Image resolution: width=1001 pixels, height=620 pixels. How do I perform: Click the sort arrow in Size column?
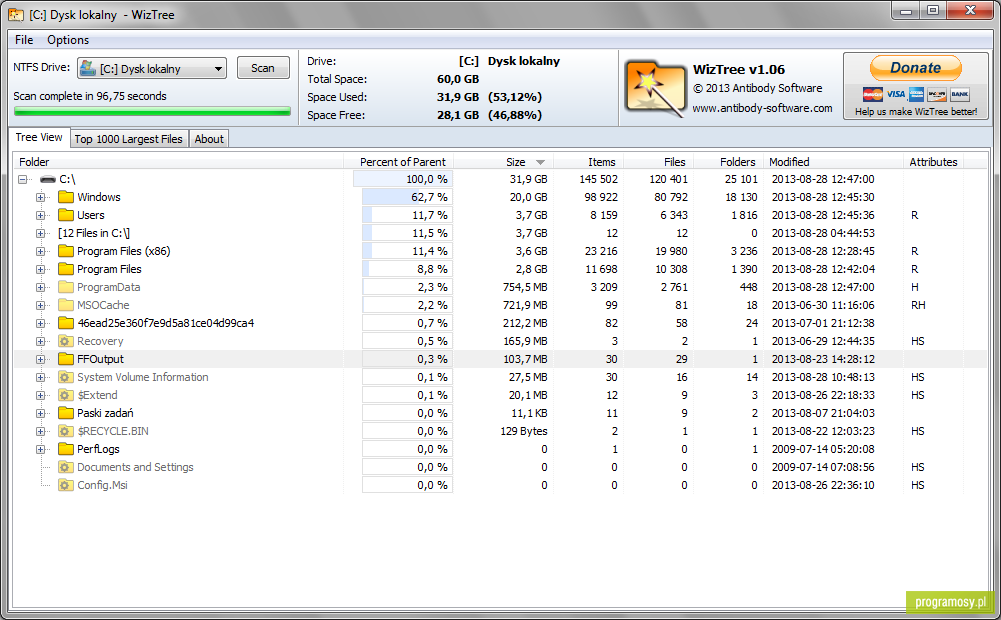coord(540,162)
